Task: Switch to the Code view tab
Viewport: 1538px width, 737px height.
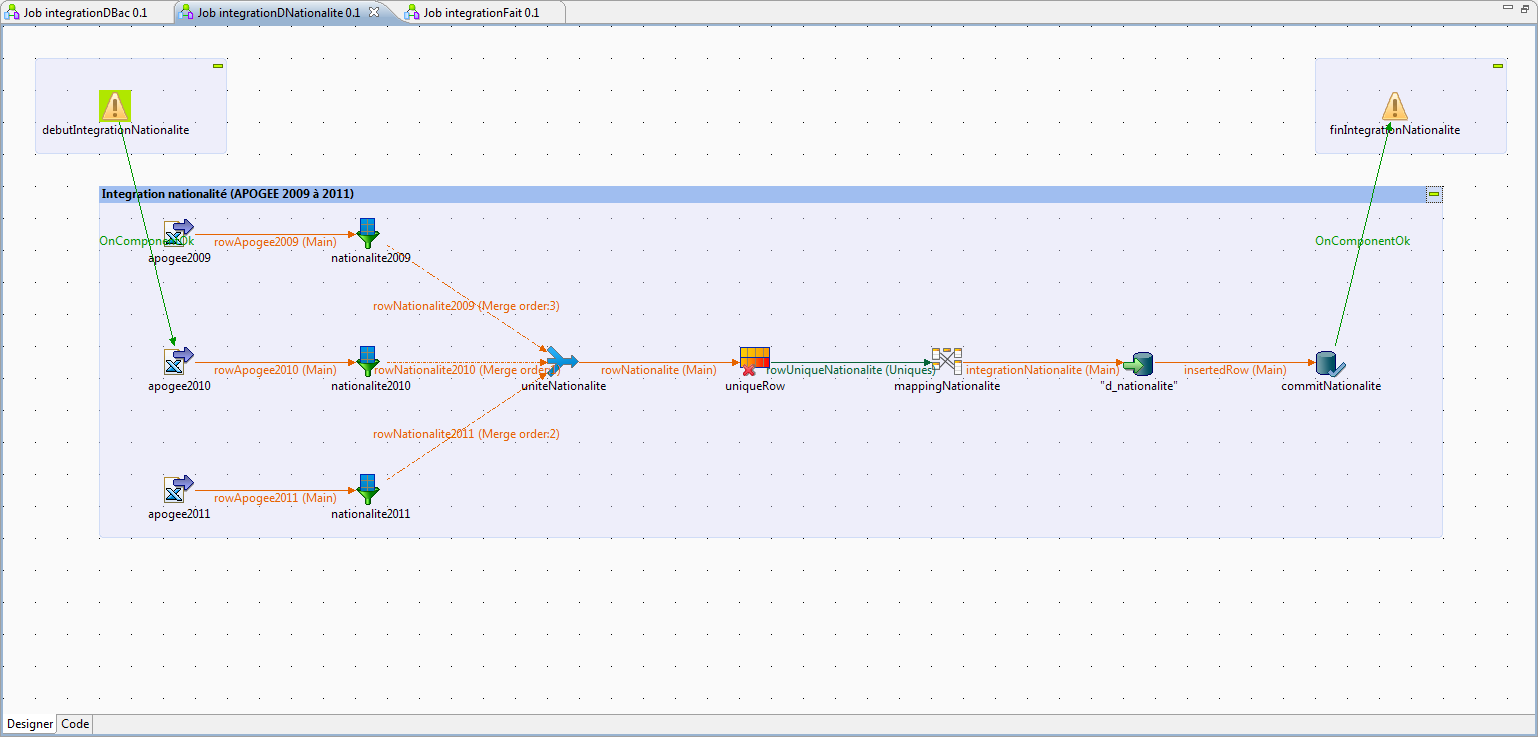Action: coord(75,724)
